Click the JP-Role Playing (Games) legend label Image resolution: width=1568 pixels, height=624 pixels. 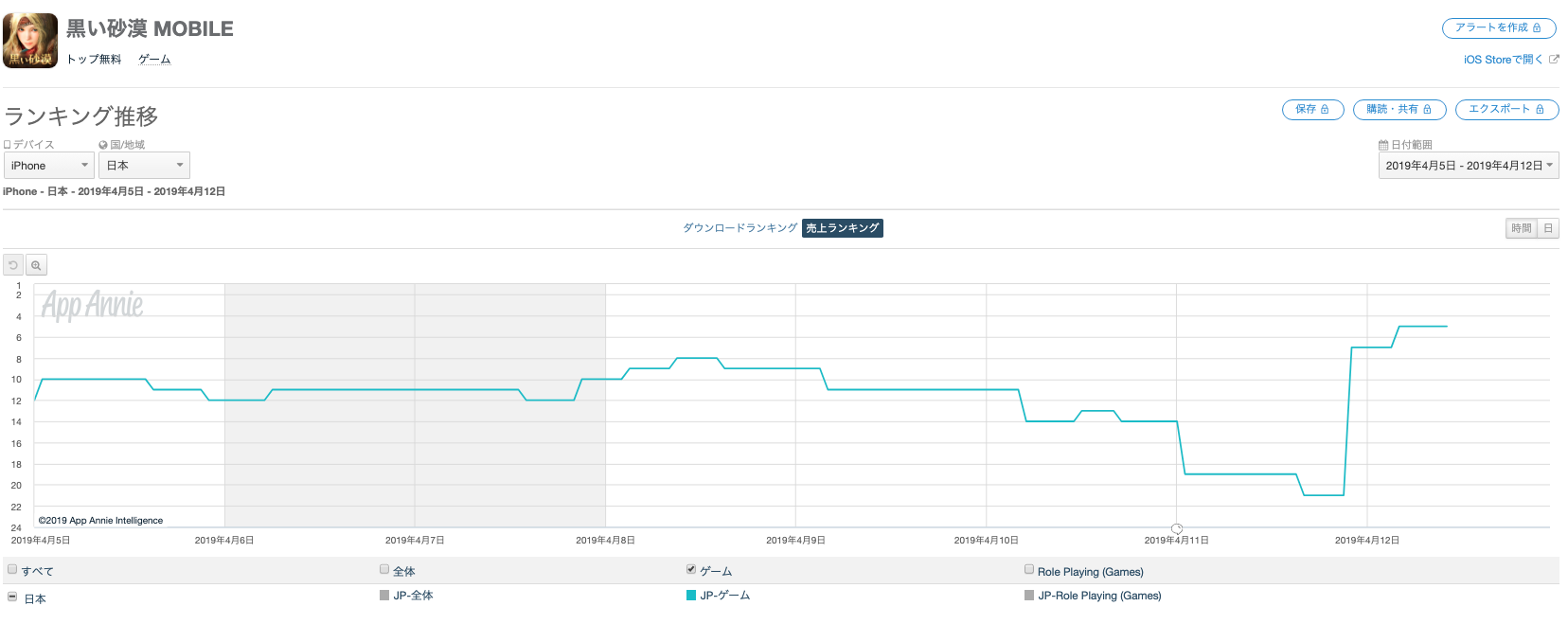pos(1100,596)
